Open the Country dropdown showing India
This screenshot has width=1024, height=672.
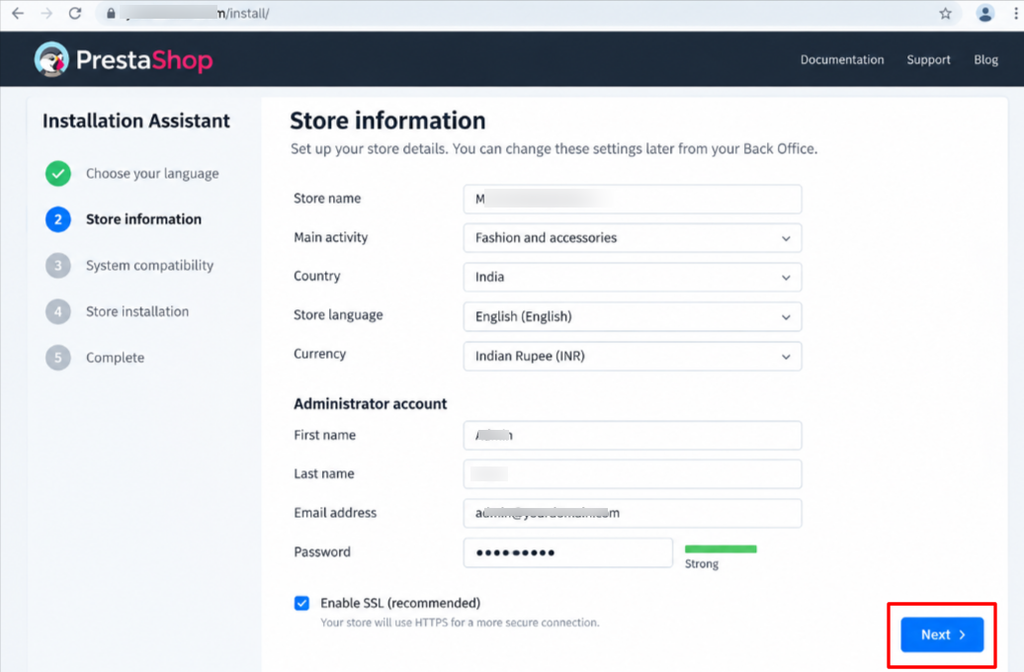(x=632, y=277)
